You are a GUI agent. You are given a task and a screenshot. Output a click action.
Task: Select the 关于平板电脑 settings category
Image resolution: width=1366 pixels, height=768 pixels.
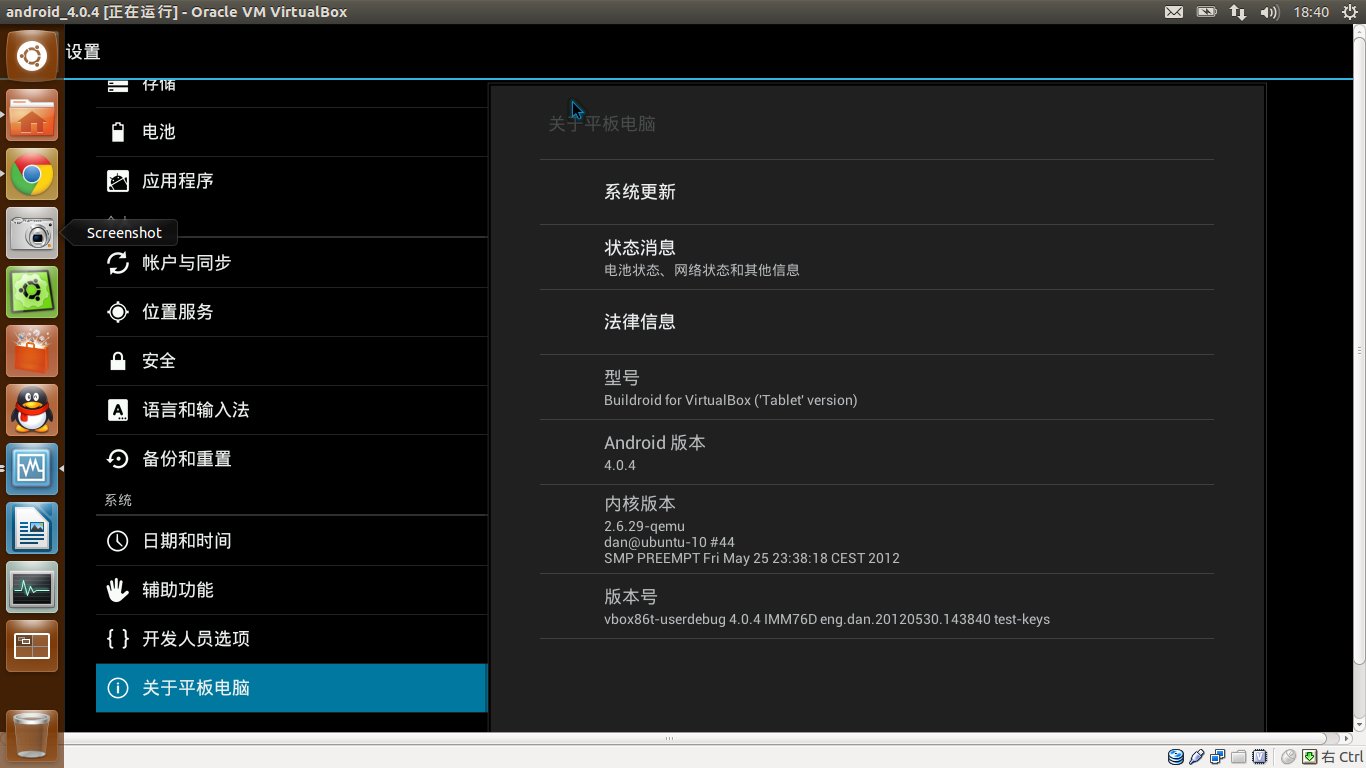(x=291, y=688)
